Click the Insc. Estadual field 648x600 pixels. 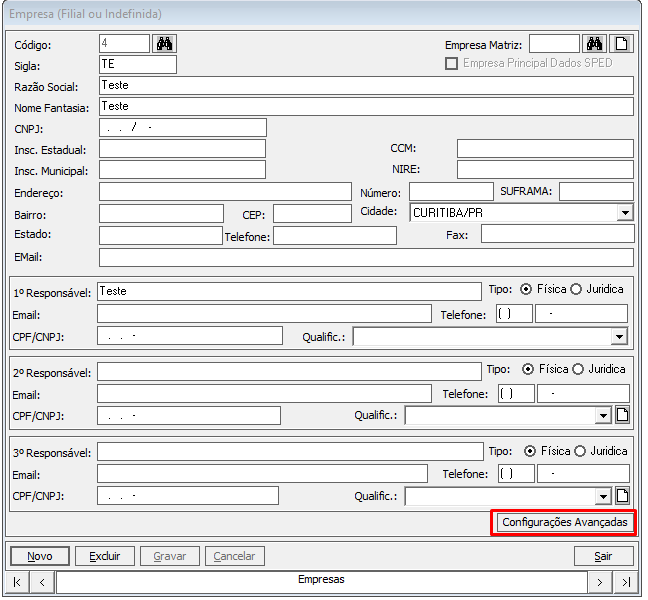click(182, 149)
